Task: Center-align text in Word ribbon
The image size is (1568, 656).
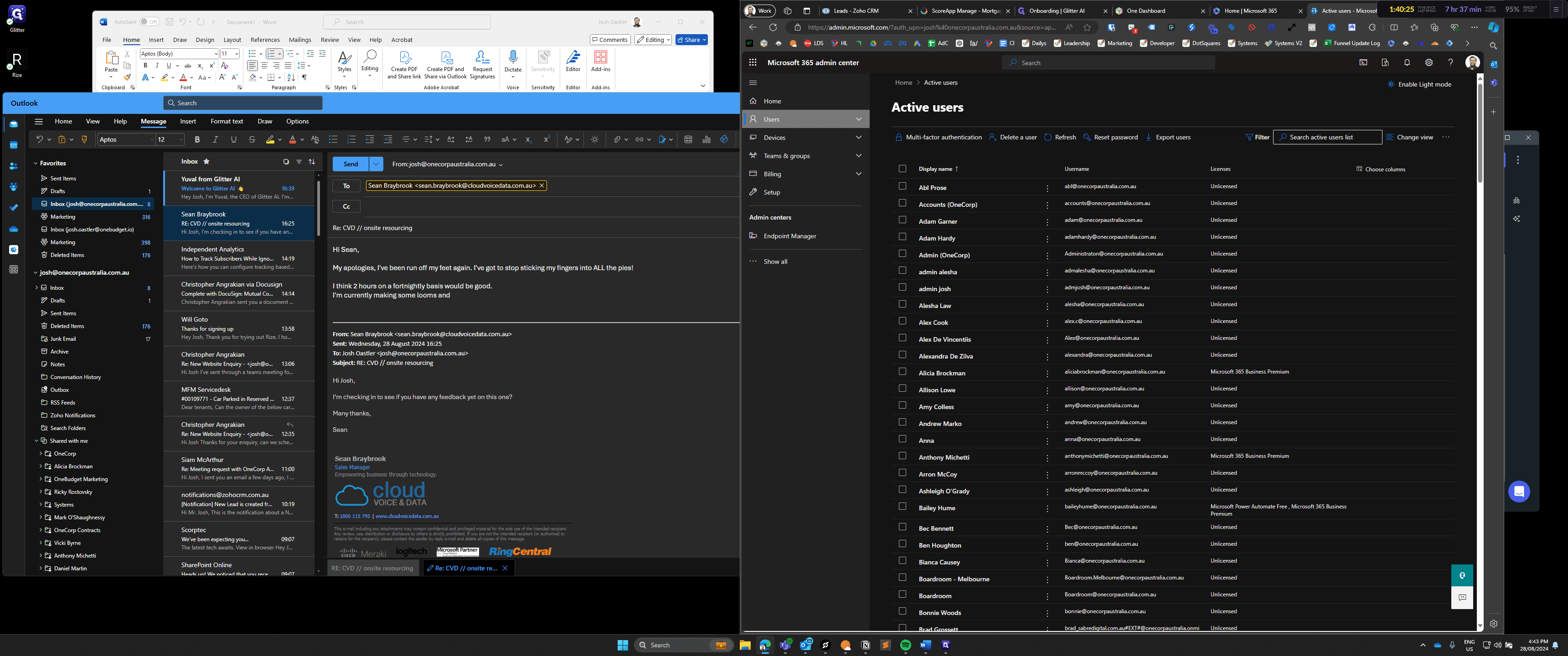Action: pyautogui.click(x=264, y=65)
